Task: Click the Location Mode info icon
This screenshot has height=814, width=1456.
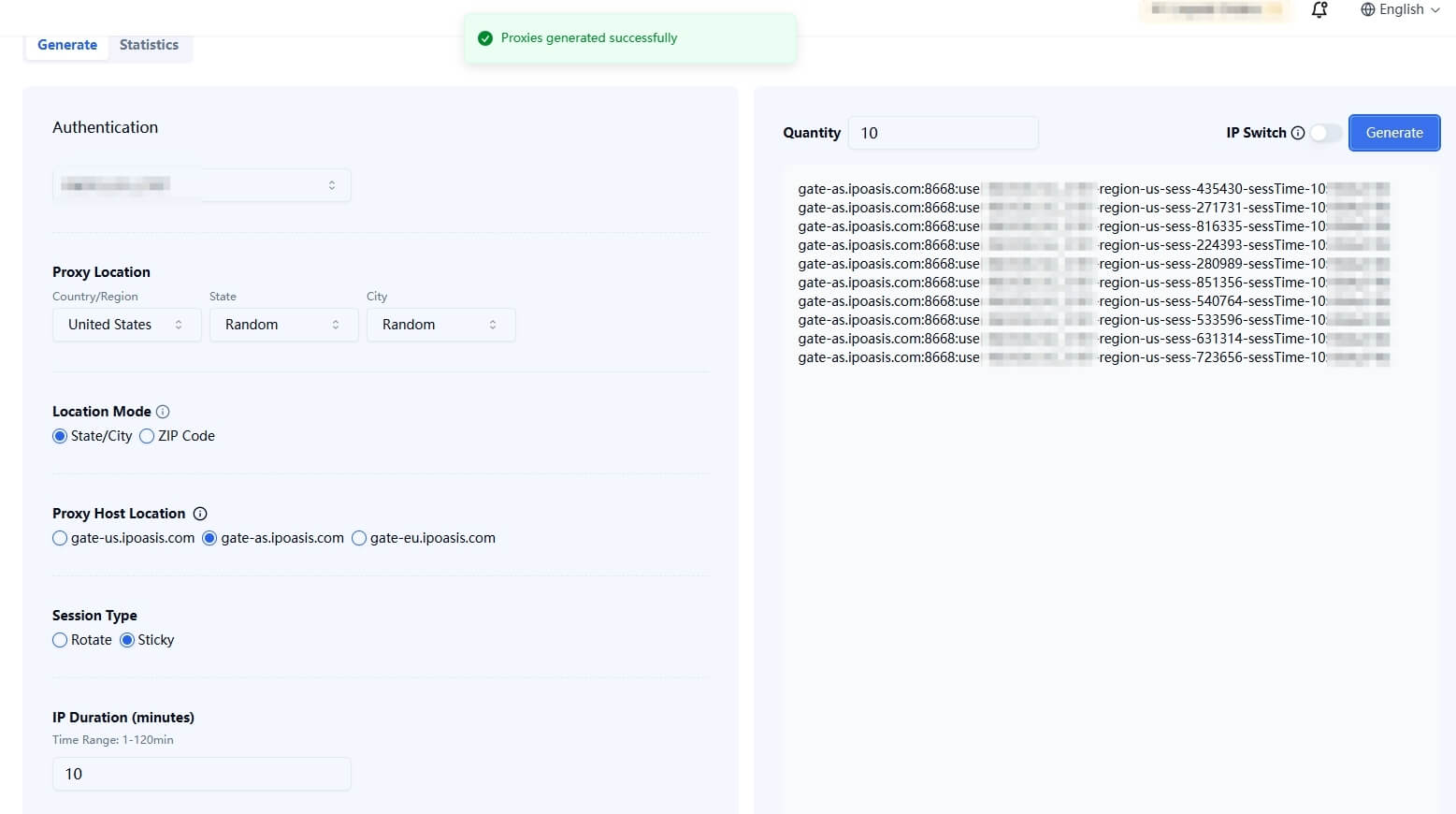Action: click(x=163, y=412)
